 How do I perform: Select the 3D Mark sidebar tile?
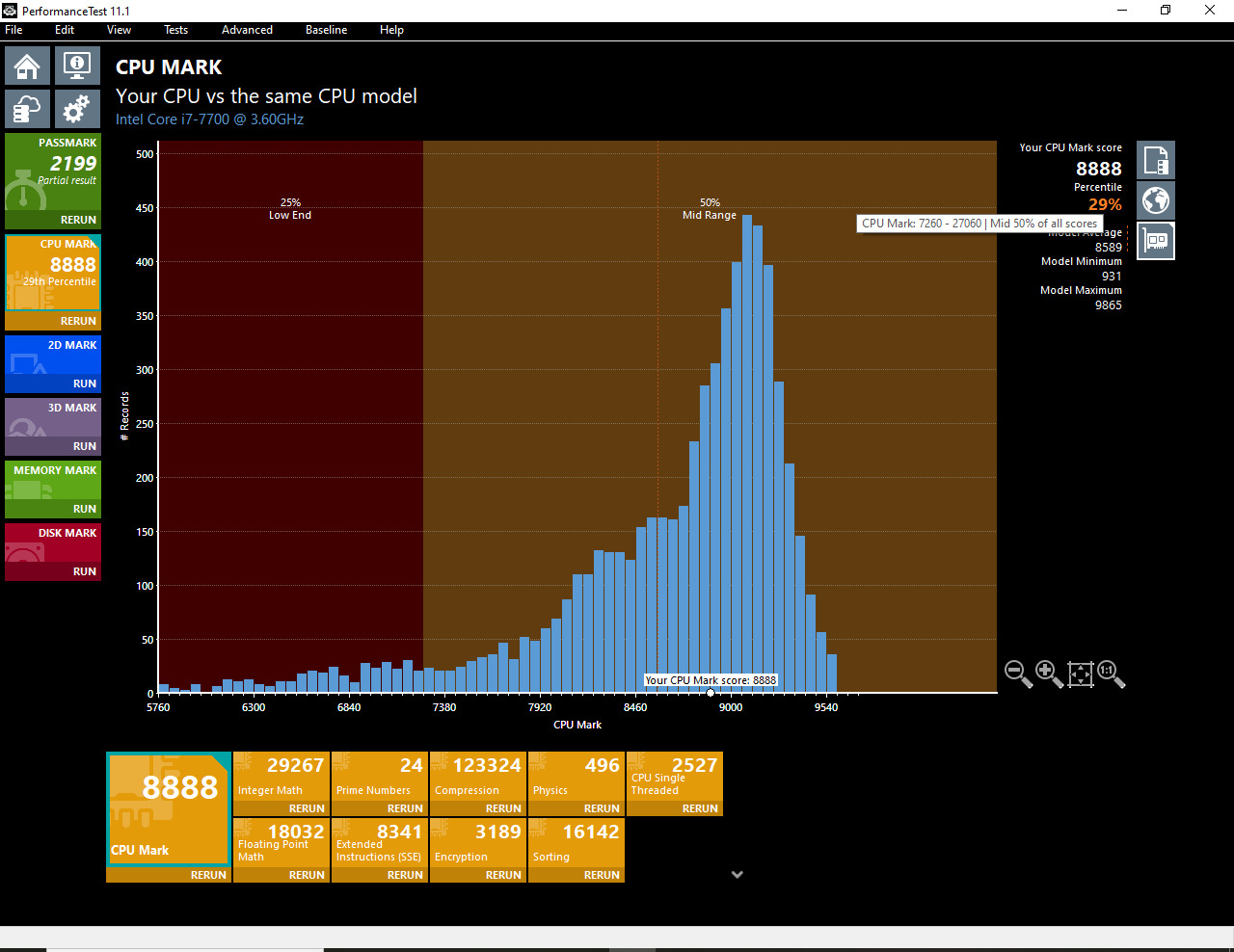click(x=53, y=417)
